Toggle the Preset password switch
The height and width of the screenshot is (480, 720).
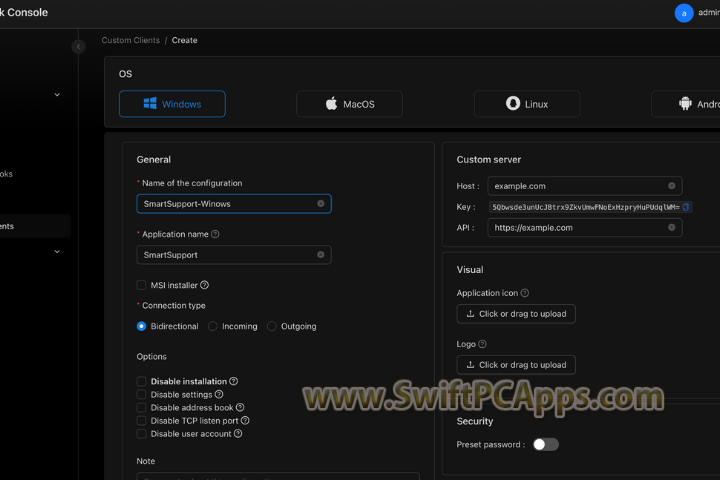click(546, 445)
